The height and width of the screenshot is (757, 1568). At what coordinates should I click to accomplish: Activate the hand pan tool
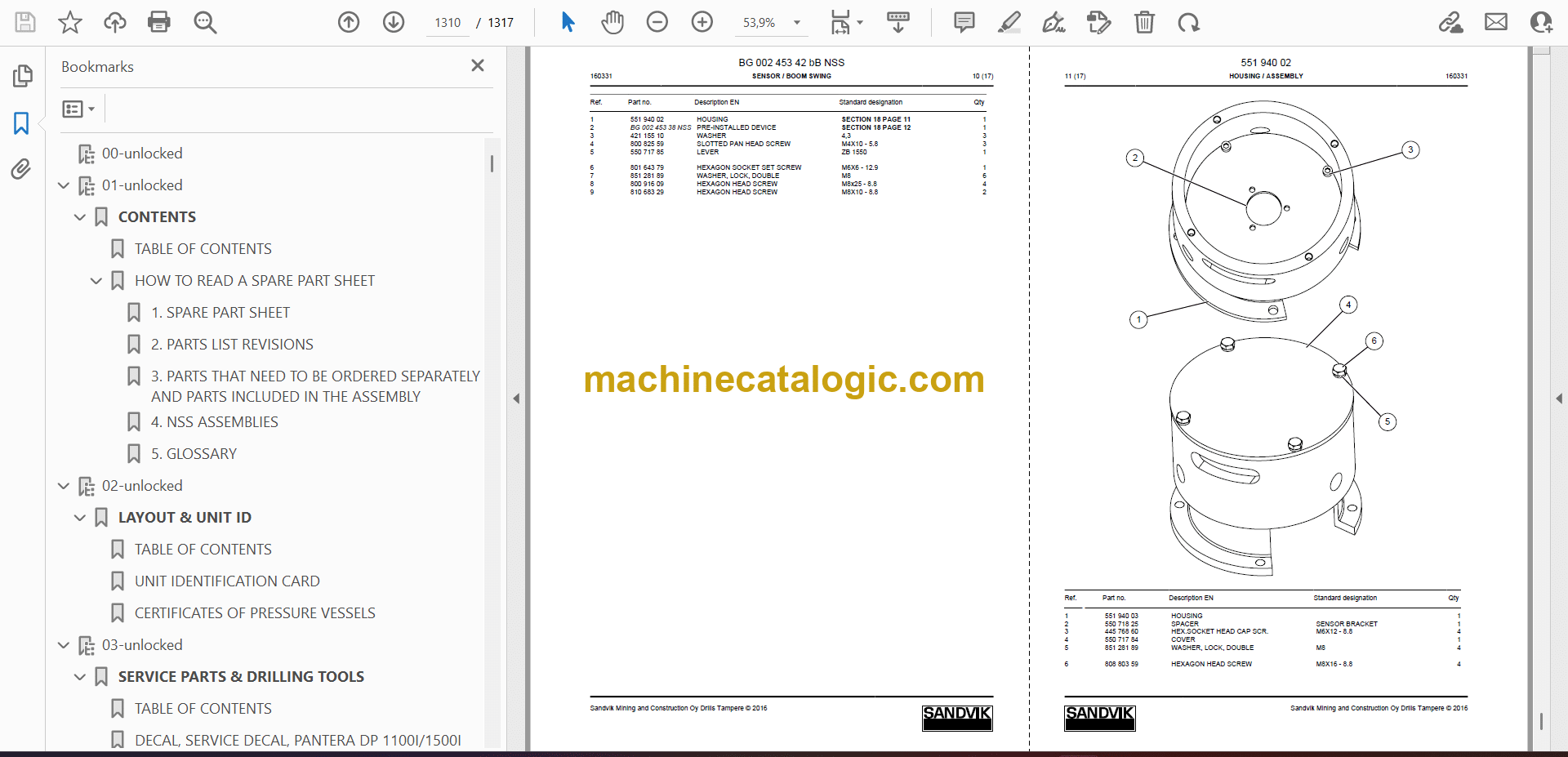612,22
